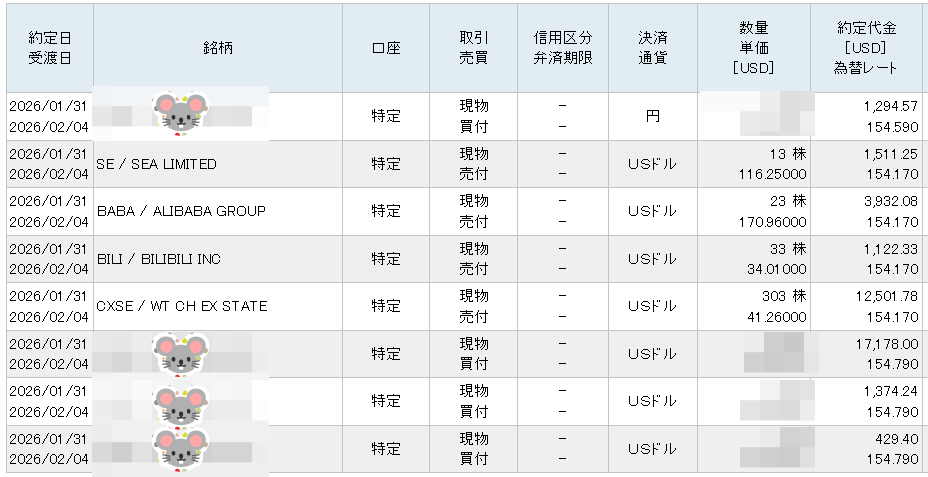The width and height of the screenshot is (928, 477).
Task: Click the 約定日 受渡日 column header
Action: pyautogui.click(x=50, y=48)
